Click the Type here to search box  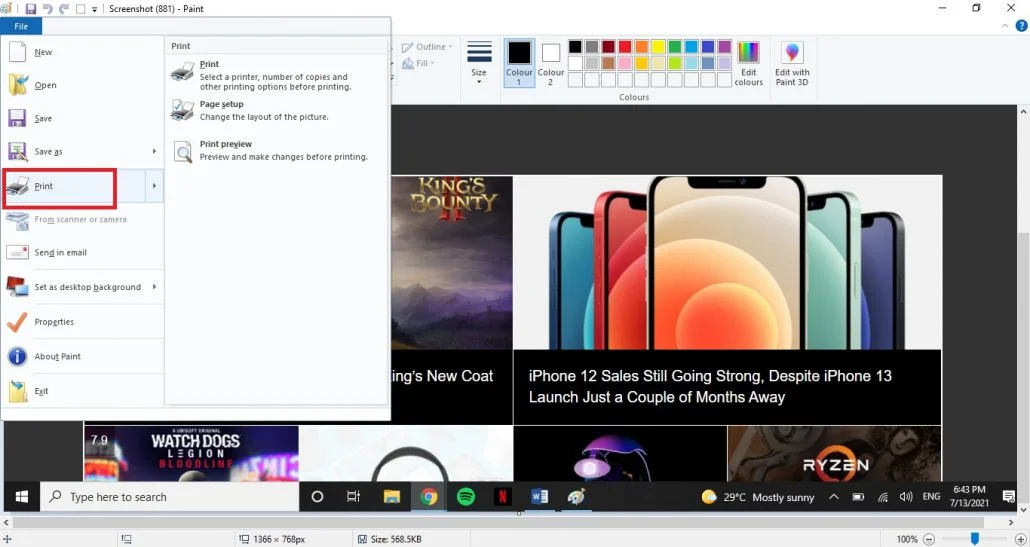point(170,497)
